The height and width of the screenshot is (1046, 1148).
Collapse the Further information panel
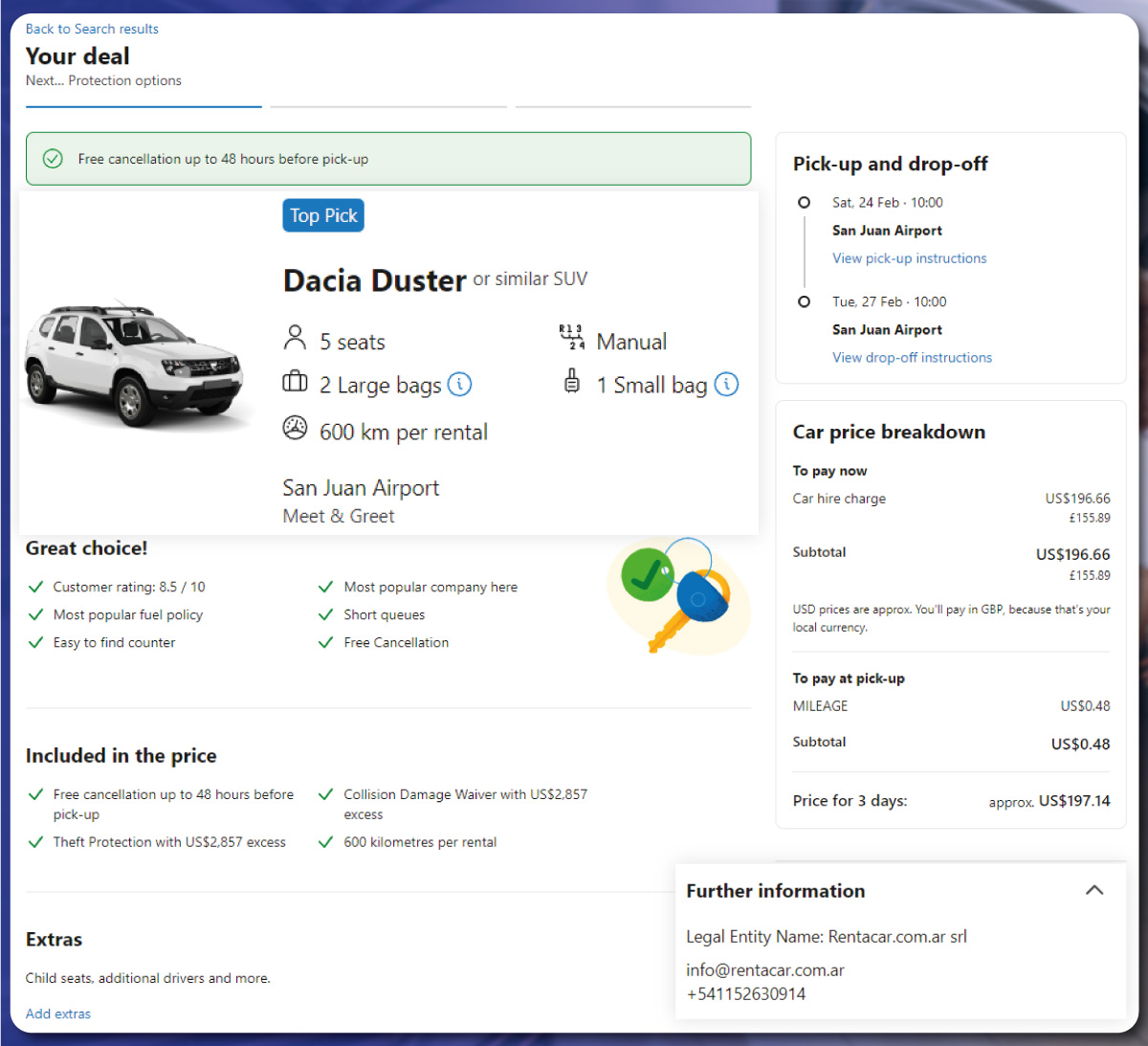click(1094, 890)
